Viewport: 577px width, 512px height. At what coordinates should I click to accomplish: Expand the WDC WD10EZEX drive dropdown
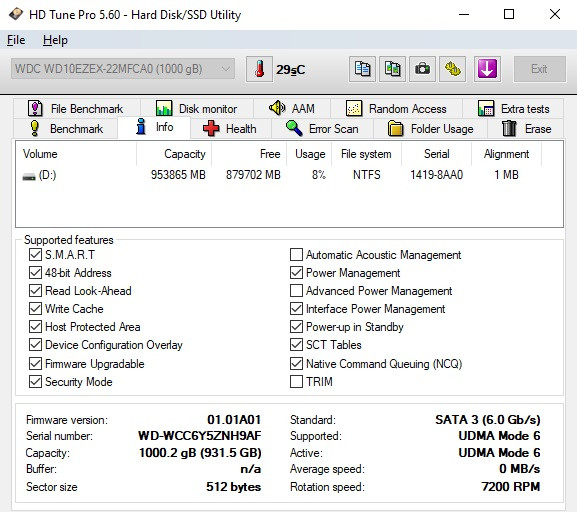click(x=123, y=69)
